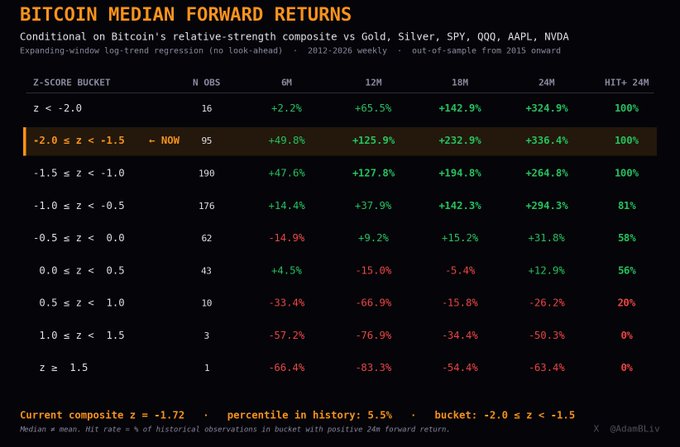680x447 pixels.
Task: Click the subtitle starting 'Conditional on Bitcoin's'
Action: 294,36
